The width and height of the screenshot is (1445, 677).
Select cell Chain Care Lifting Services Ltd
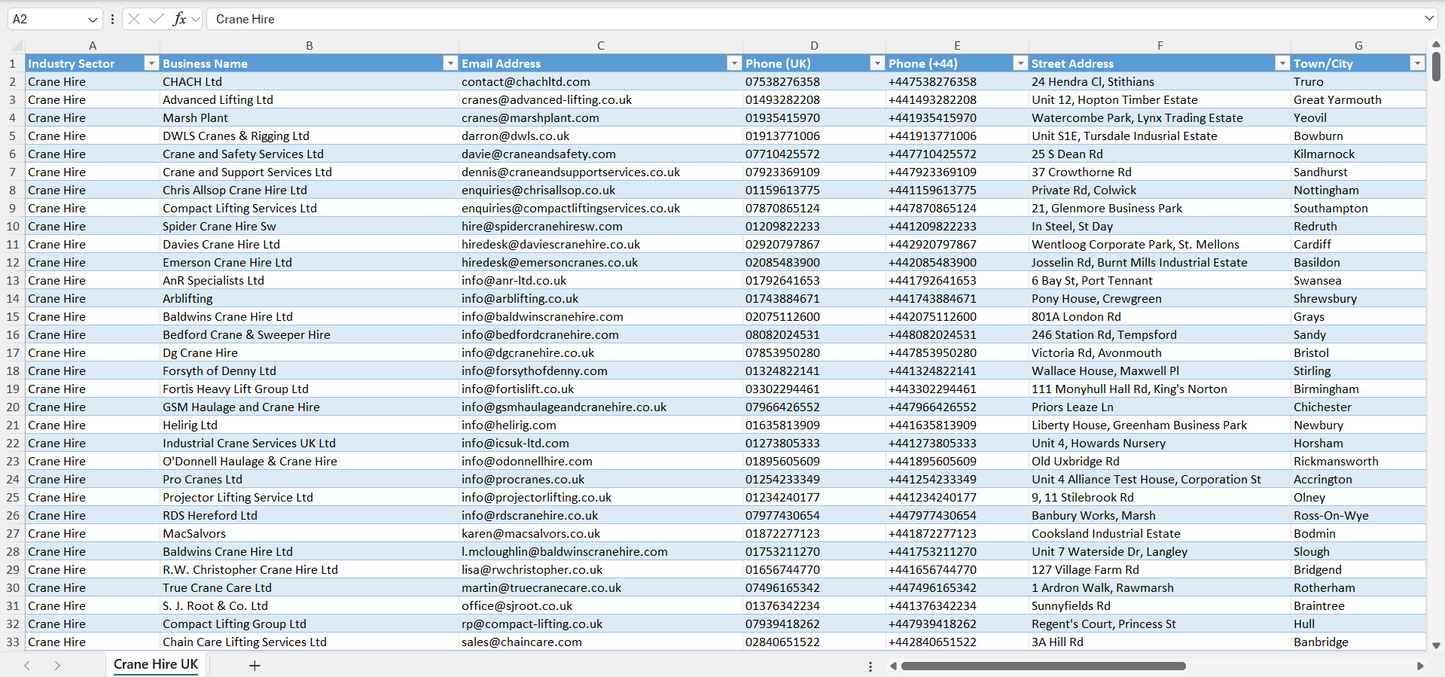309,642
